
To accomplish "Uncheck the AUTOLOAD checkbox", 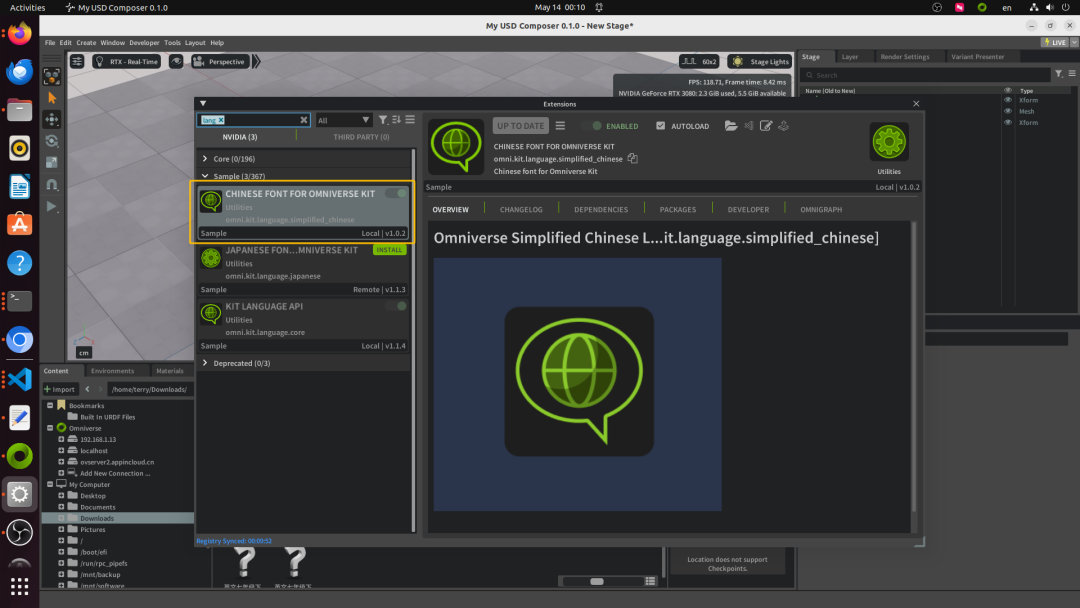I will pos(661,126).
